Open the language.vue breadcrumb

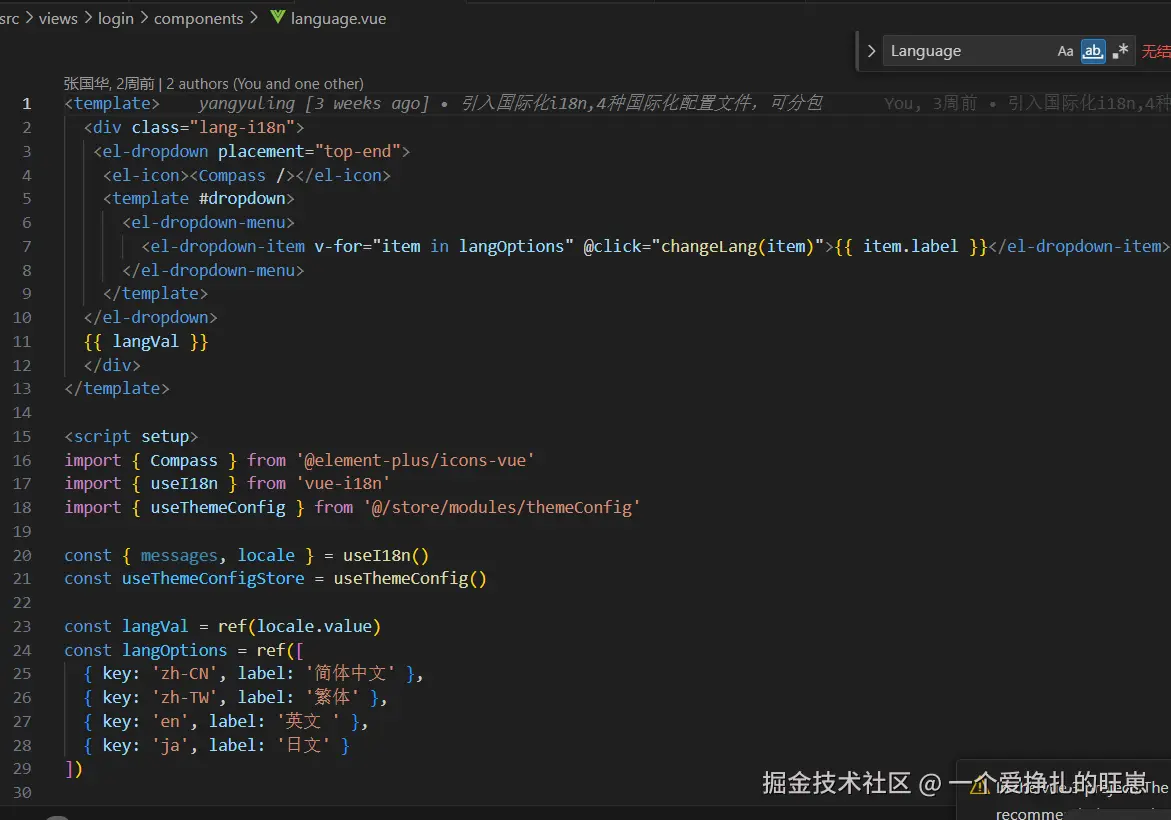coord(338,19)
